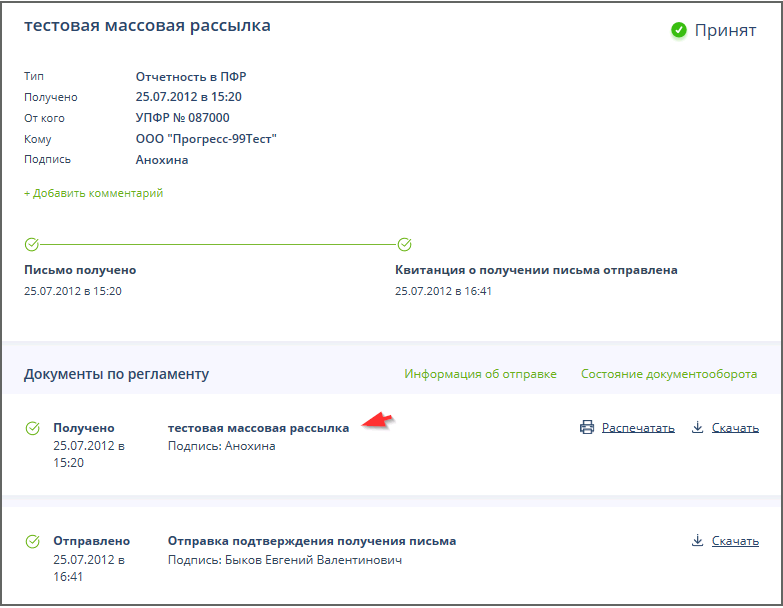Click the 'Документы по регламенту' section header

coord(116,374)
